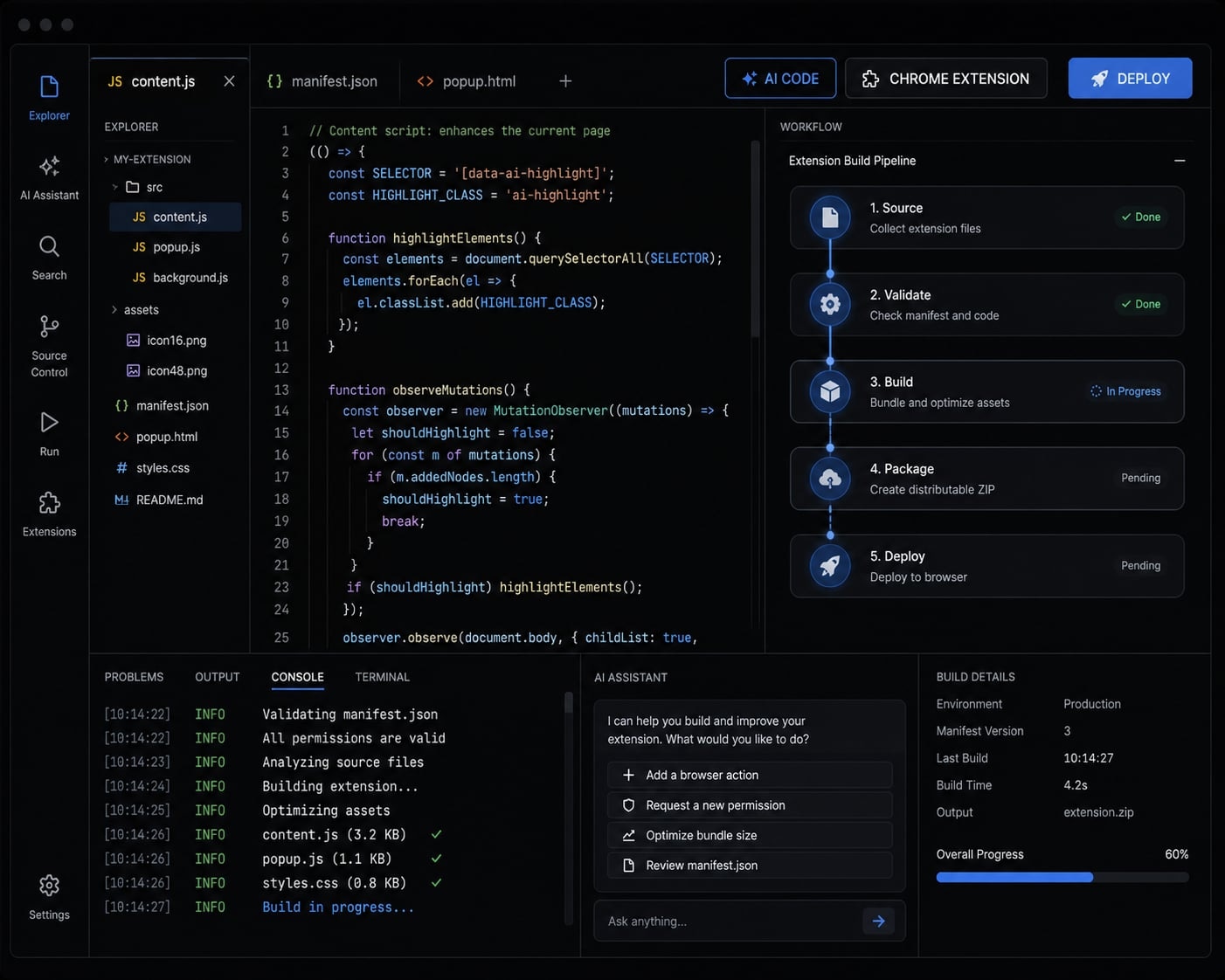Click the manifest.json braces icon in explorer
Image resolution: width=1225 pixels, height=980 pixels.
(x=121, y=405)
